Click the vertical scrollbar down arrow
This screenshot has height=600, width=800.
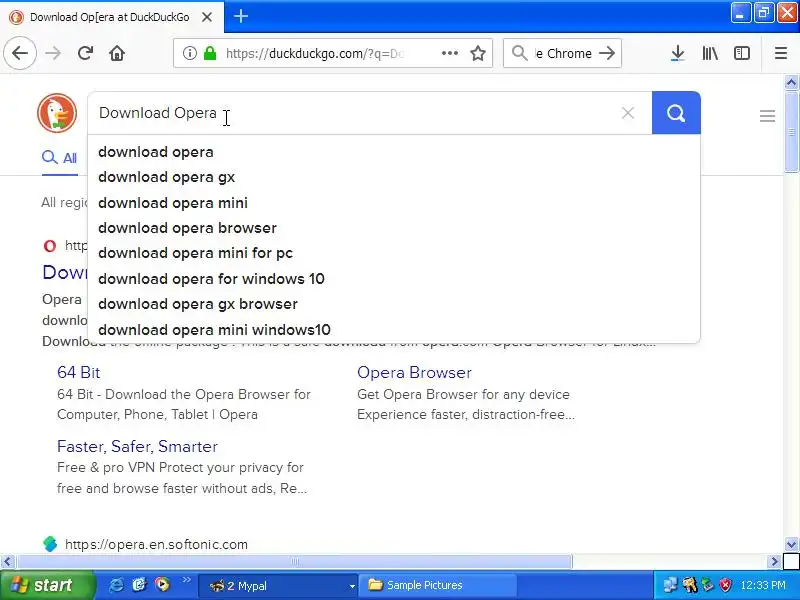(791, 544)
